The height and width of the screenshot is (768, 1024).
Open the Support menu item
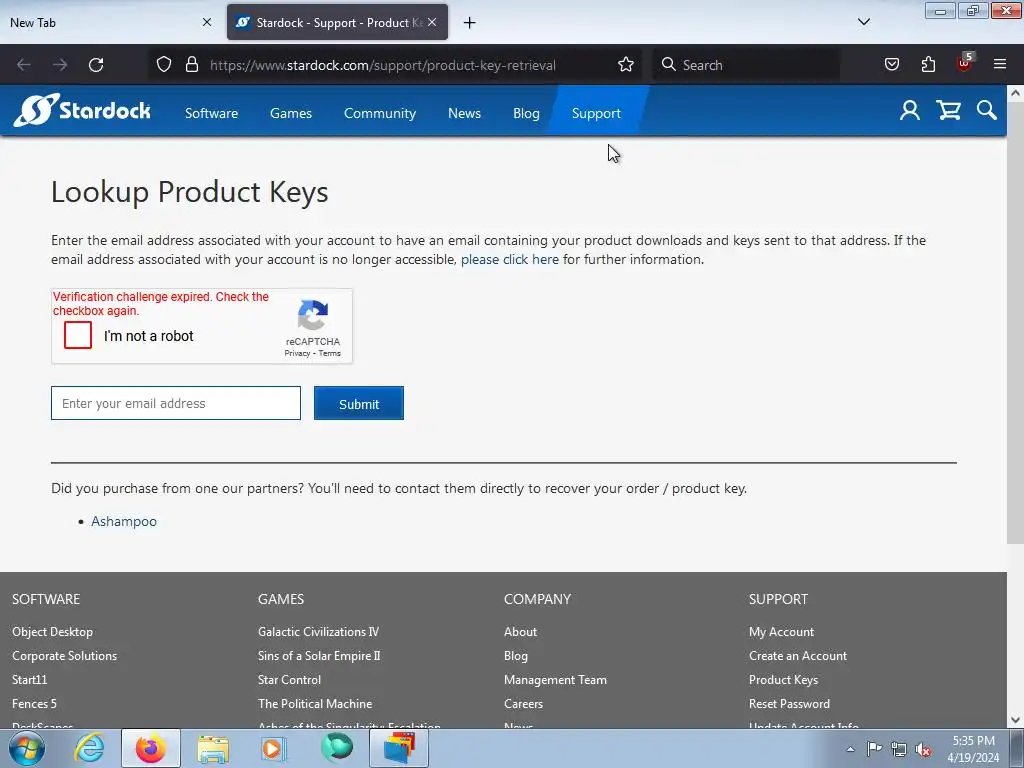[596, 113]
